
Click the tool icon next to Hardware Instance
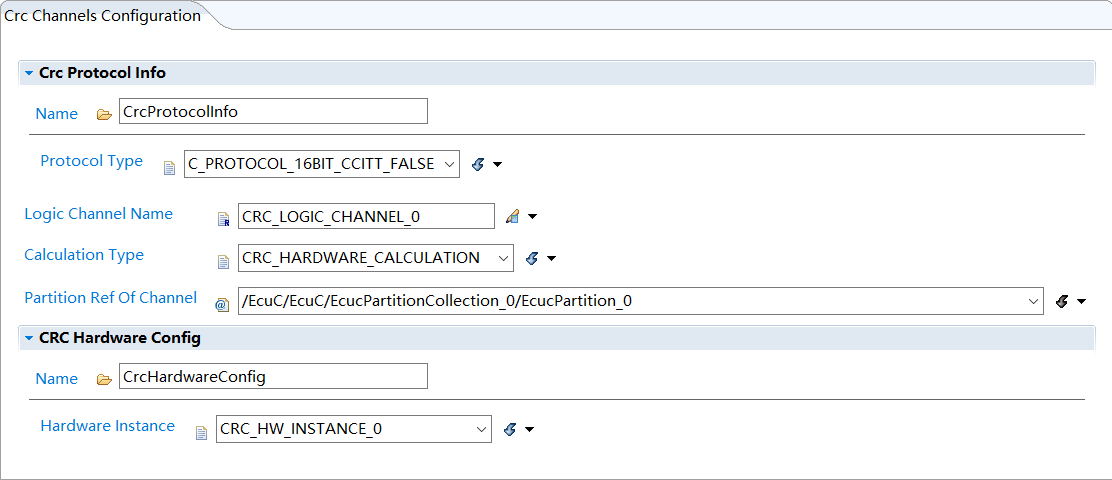[510, 430]
